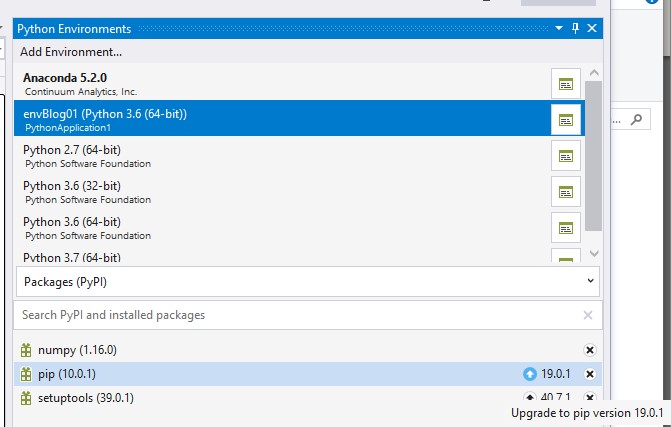This screenshot has height=427, width=671.
Task: Uninstall the pip package with its X icon
Action: (589, 374)
